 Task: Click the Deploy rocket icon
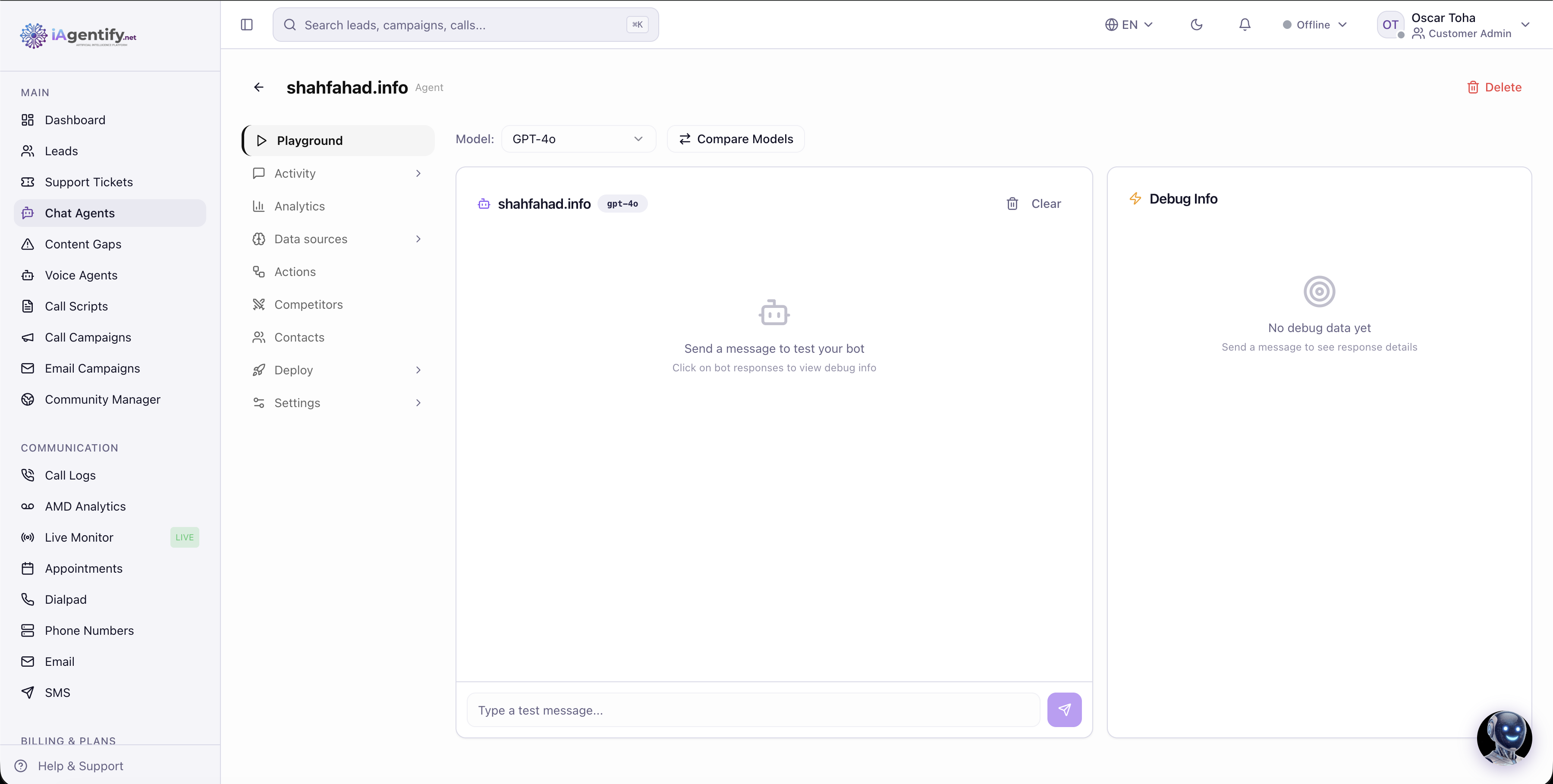[x=259, y=370]
